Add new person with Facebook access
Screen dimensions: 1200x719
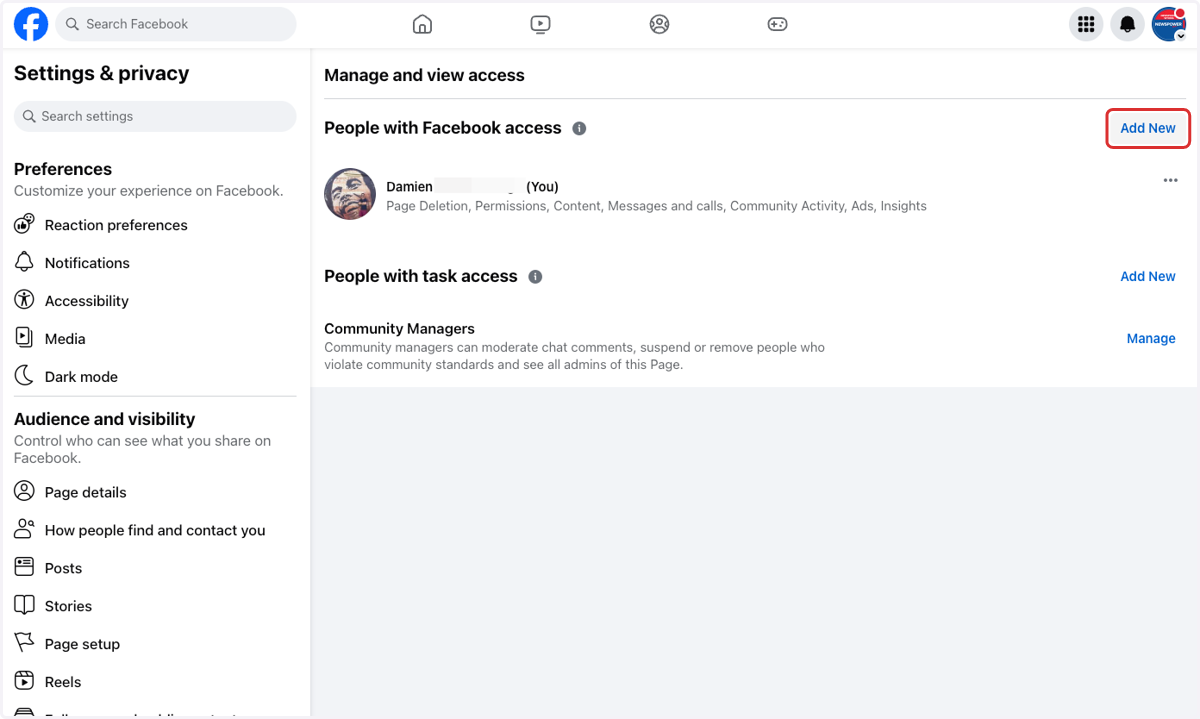point(1148,128)
